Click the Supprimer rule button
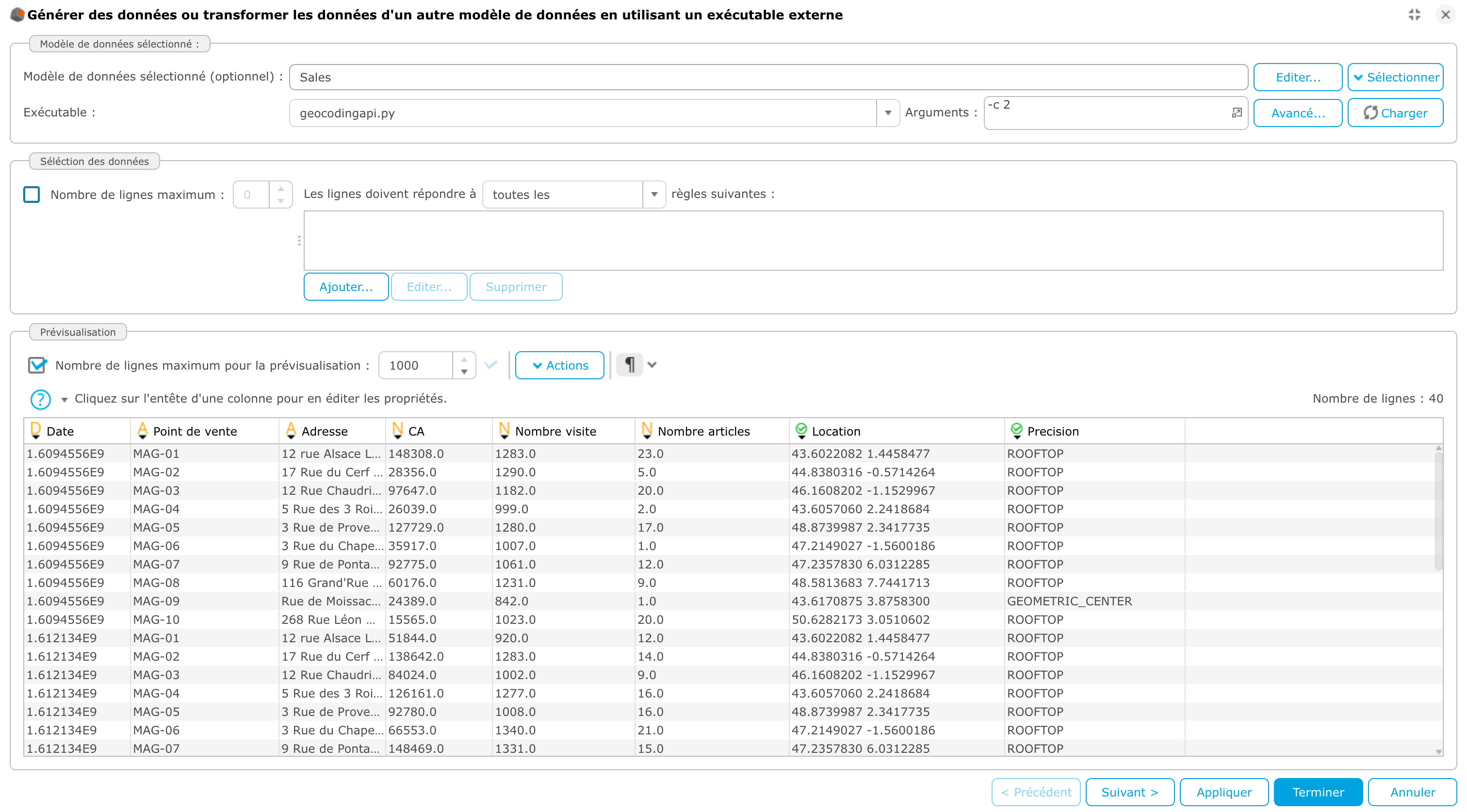 [515, 286]
